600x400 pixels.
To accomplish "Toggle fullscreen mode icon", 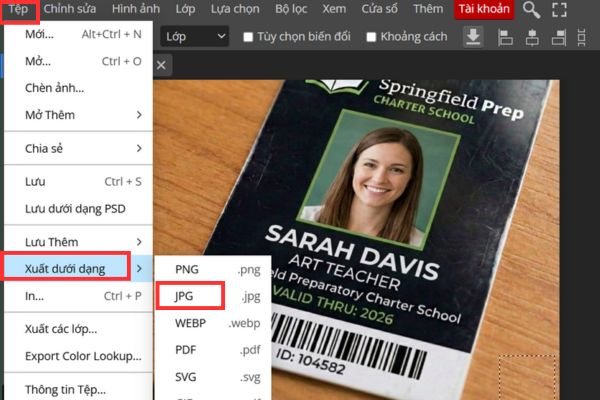I will [559, 10].
